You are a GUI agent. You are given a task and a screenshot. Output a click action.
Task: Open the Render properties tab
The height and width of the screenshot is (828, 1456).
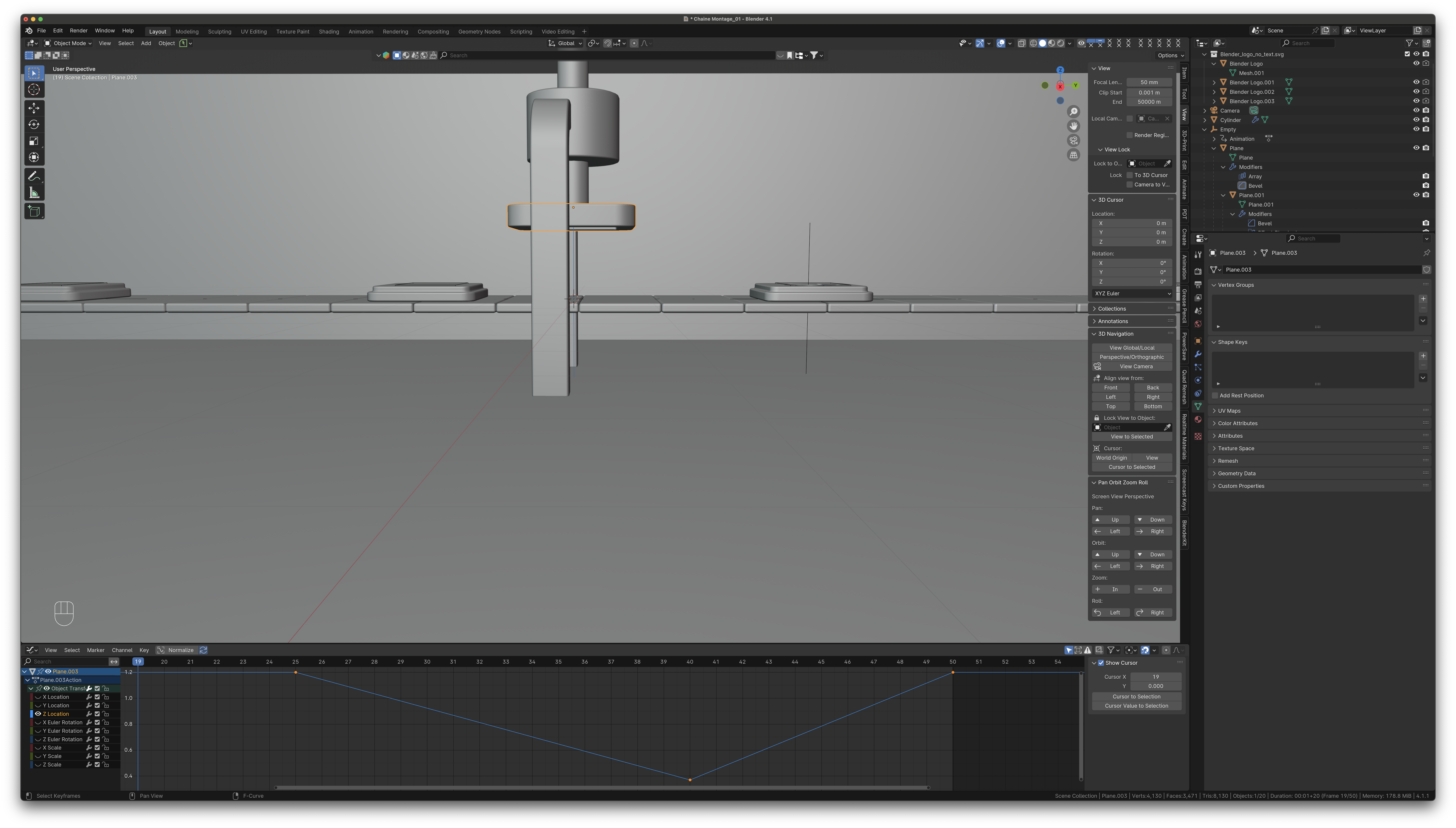click(1198, 271)
